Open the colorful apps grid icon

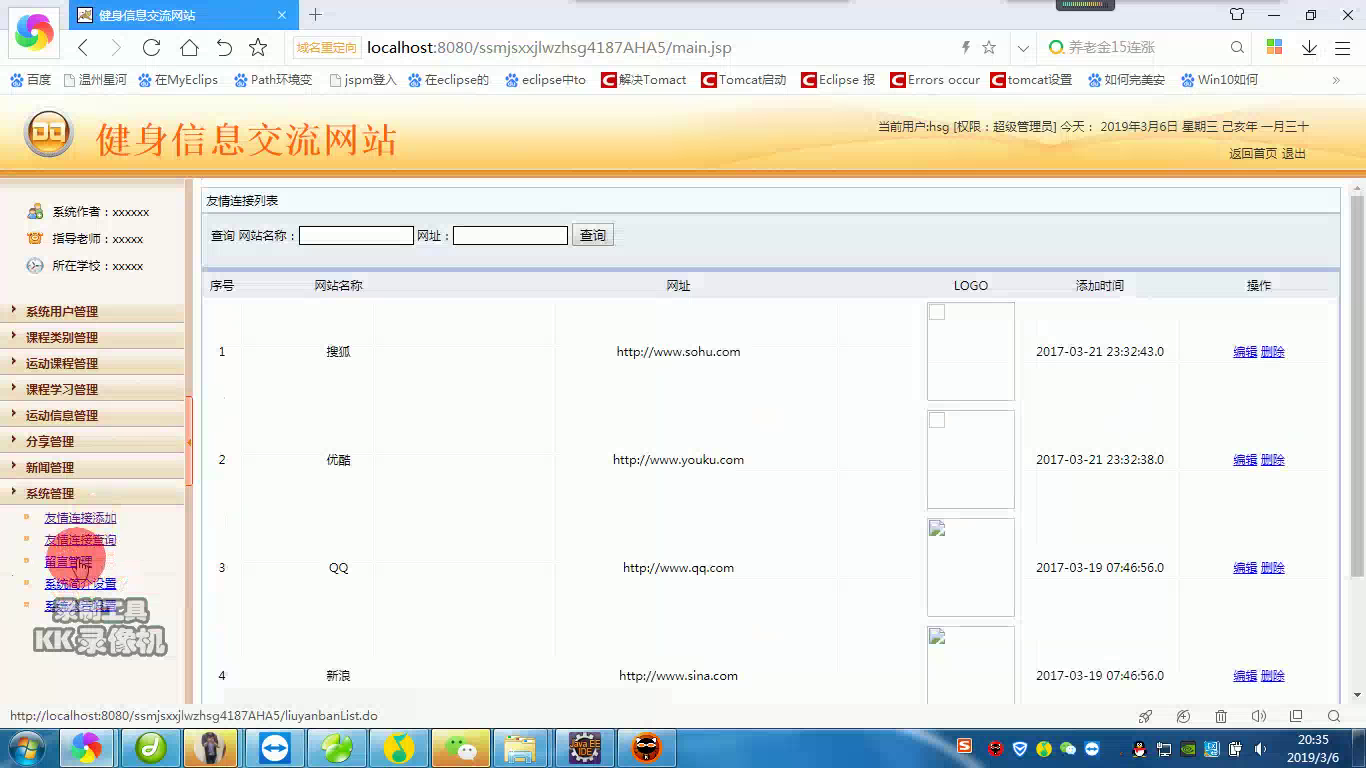click(x=1274, y=47)
